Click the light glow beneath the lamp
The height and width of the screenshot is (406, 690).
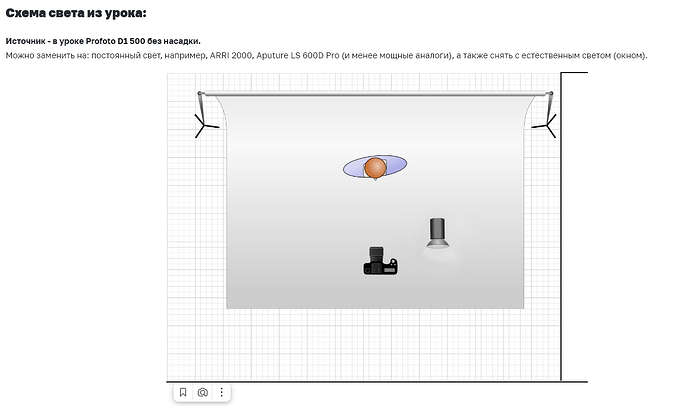438,254
